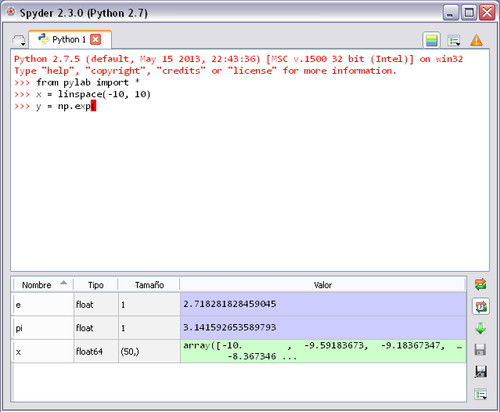
Task: Click the 'float' type cell in row e
Action: [96, 305]
